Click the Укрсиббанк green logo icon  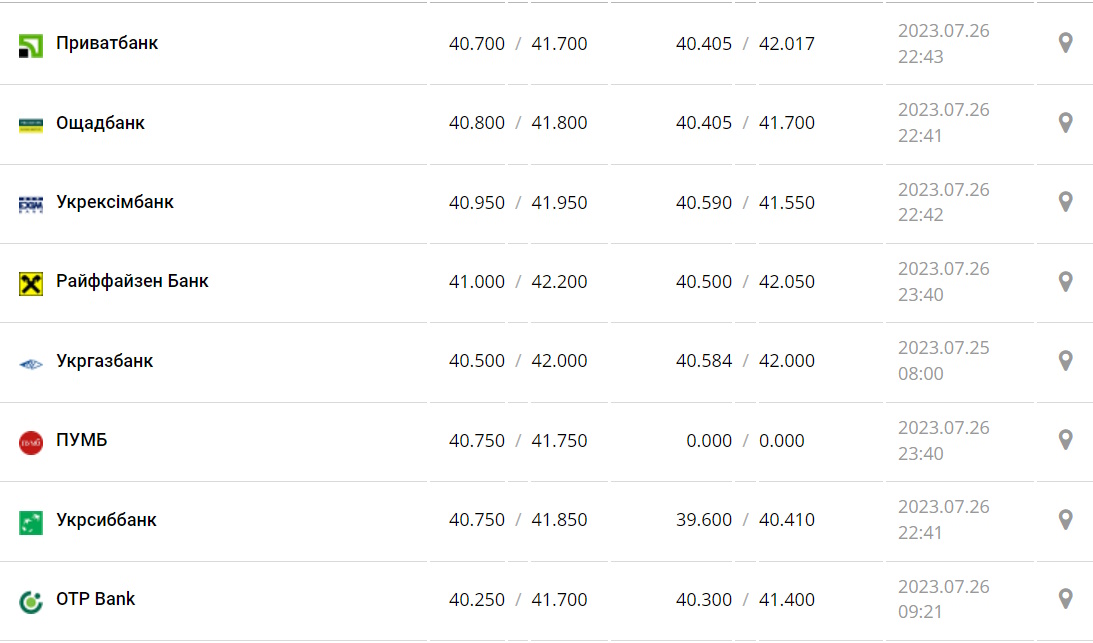point(31,522)
